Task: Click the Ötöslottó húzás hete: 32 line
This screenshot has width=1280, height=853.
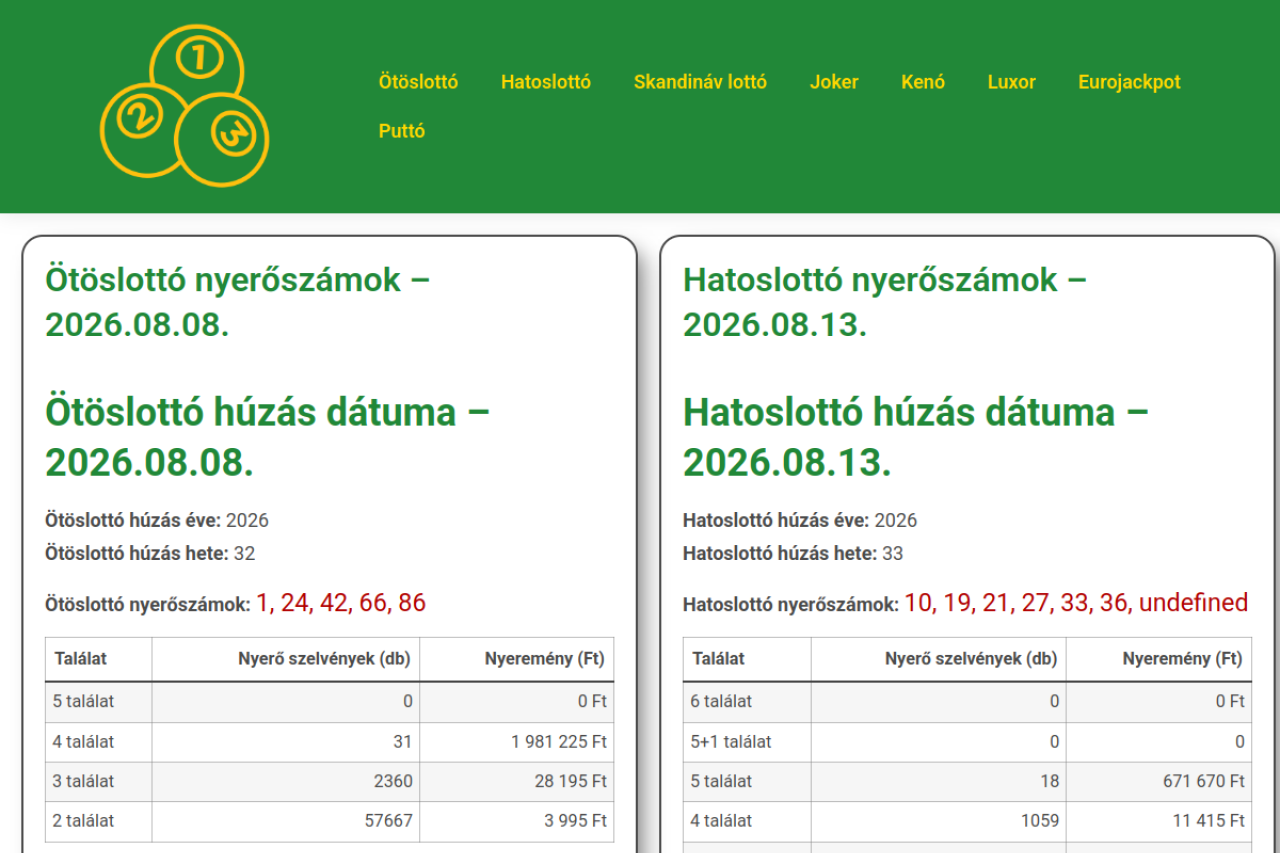Action: coord(150,553)
